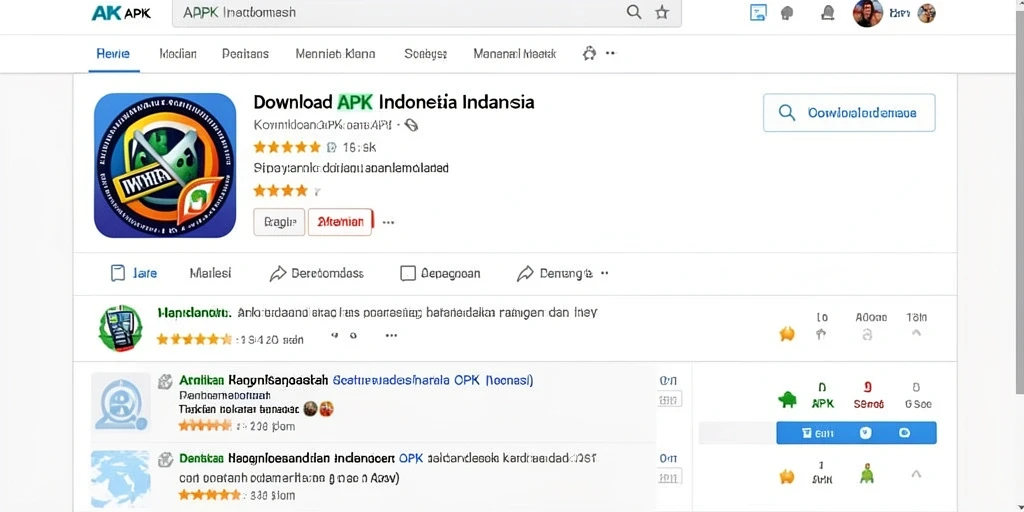
Task: Select the green APK label
Action: pos(823,404)
